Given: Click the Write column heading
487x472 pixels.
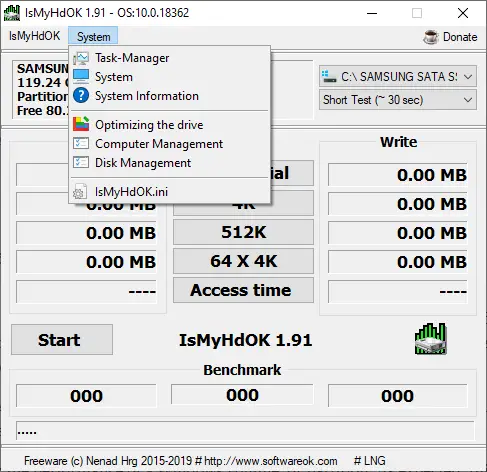Looking at the screenshot, I should click(399, 142).
